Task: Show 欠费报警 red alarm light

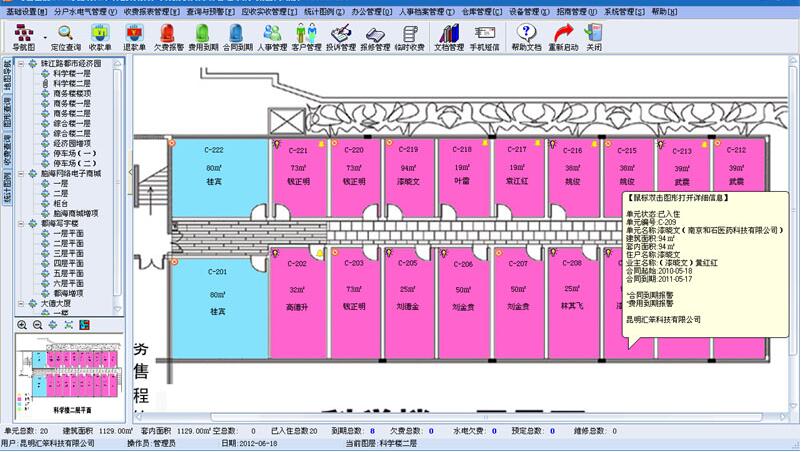Action: click(x=168, y=37)
